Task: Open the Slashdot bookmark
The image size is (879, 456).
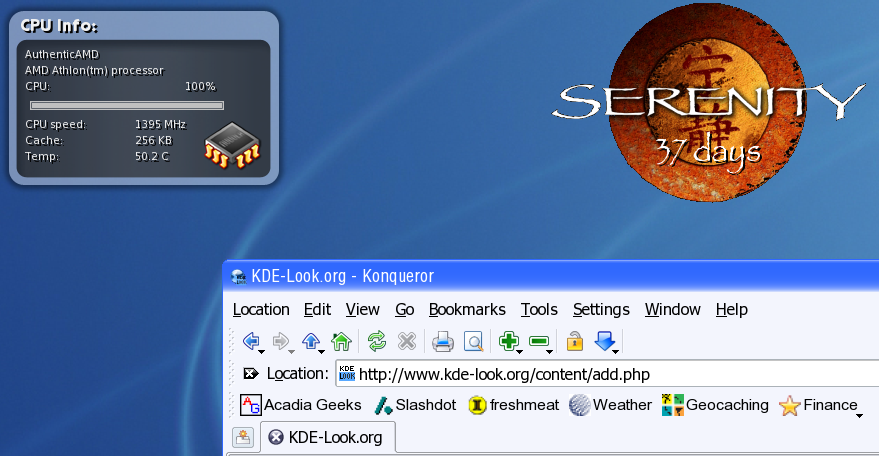Action: (x=415, y=405)
